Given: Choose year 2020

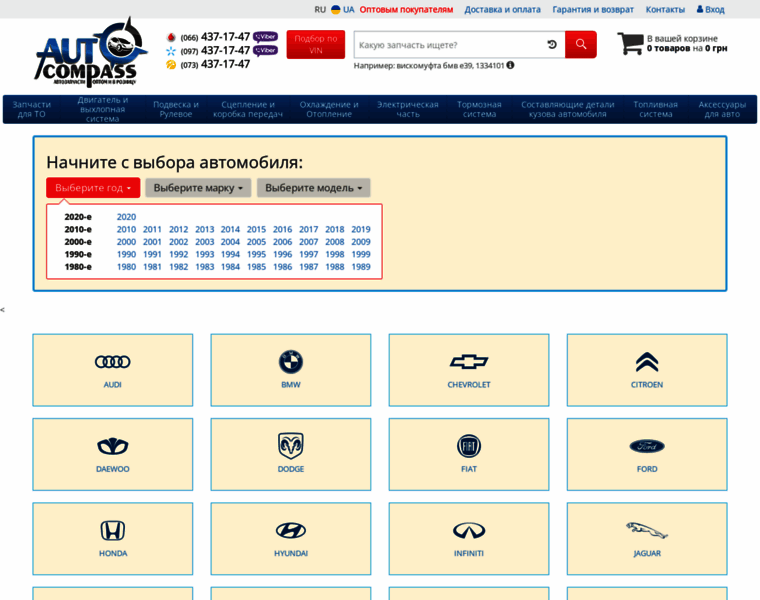Looking at the screenshot, I should click(126, 217).
